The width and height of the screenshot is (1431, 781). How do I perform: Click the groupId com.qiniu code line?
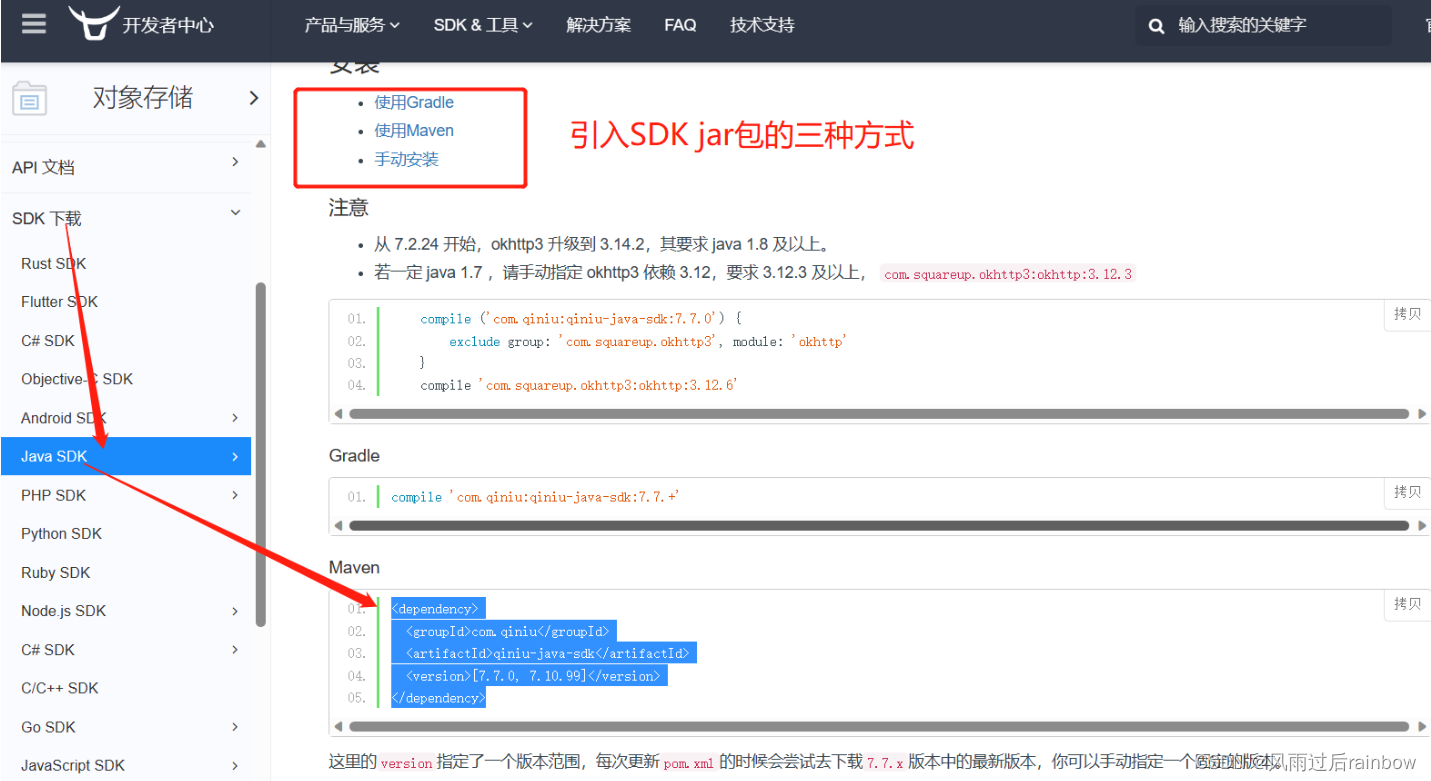pyautogui.click(x=507, y=631)
